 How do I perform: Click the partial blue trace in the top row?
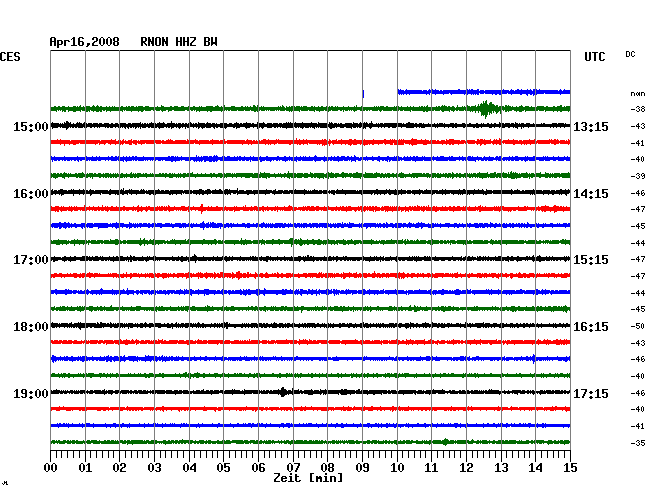coord(484,92)
